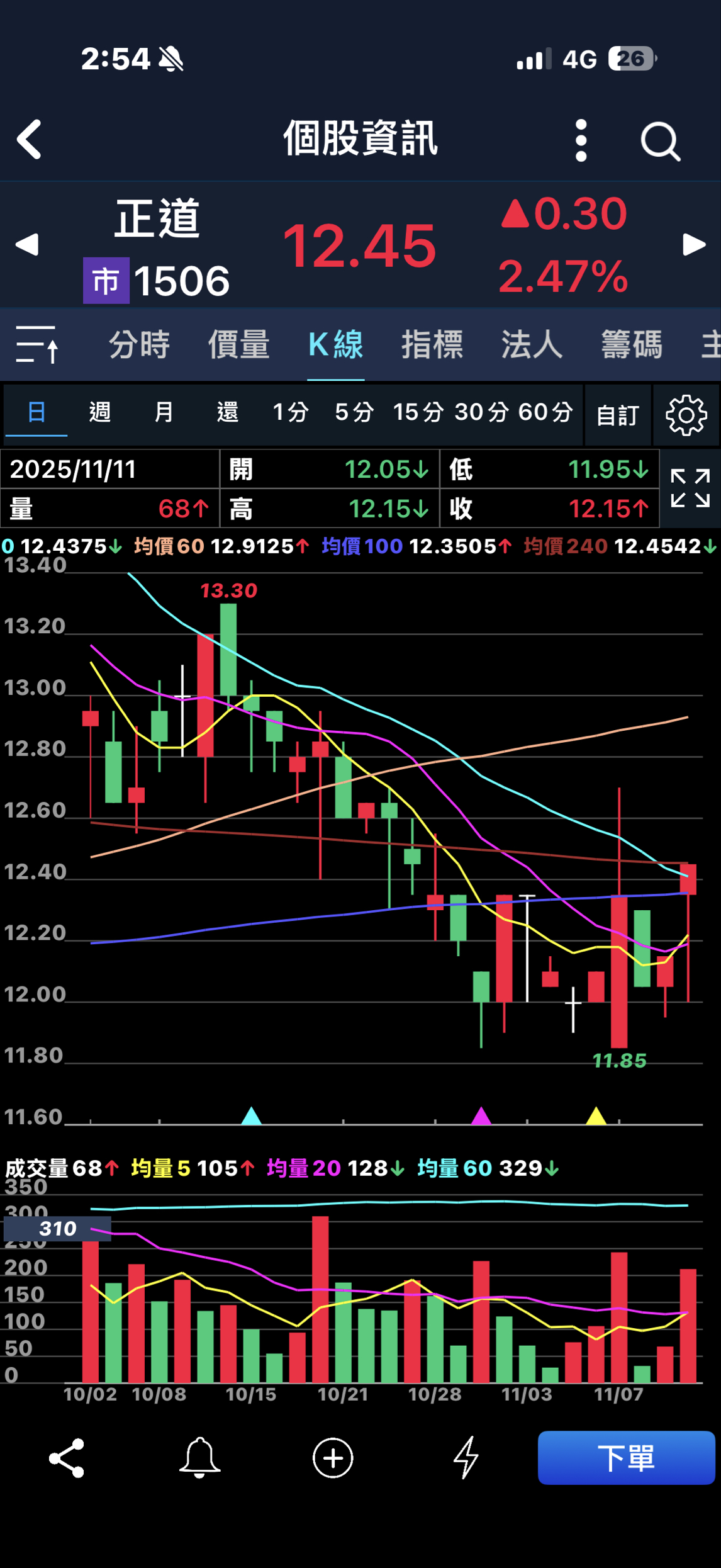This screenshot has width=721, height=1568.
Task: Switch to the 分時 tab
Action: pyautogui.click(x=139, y=344)
